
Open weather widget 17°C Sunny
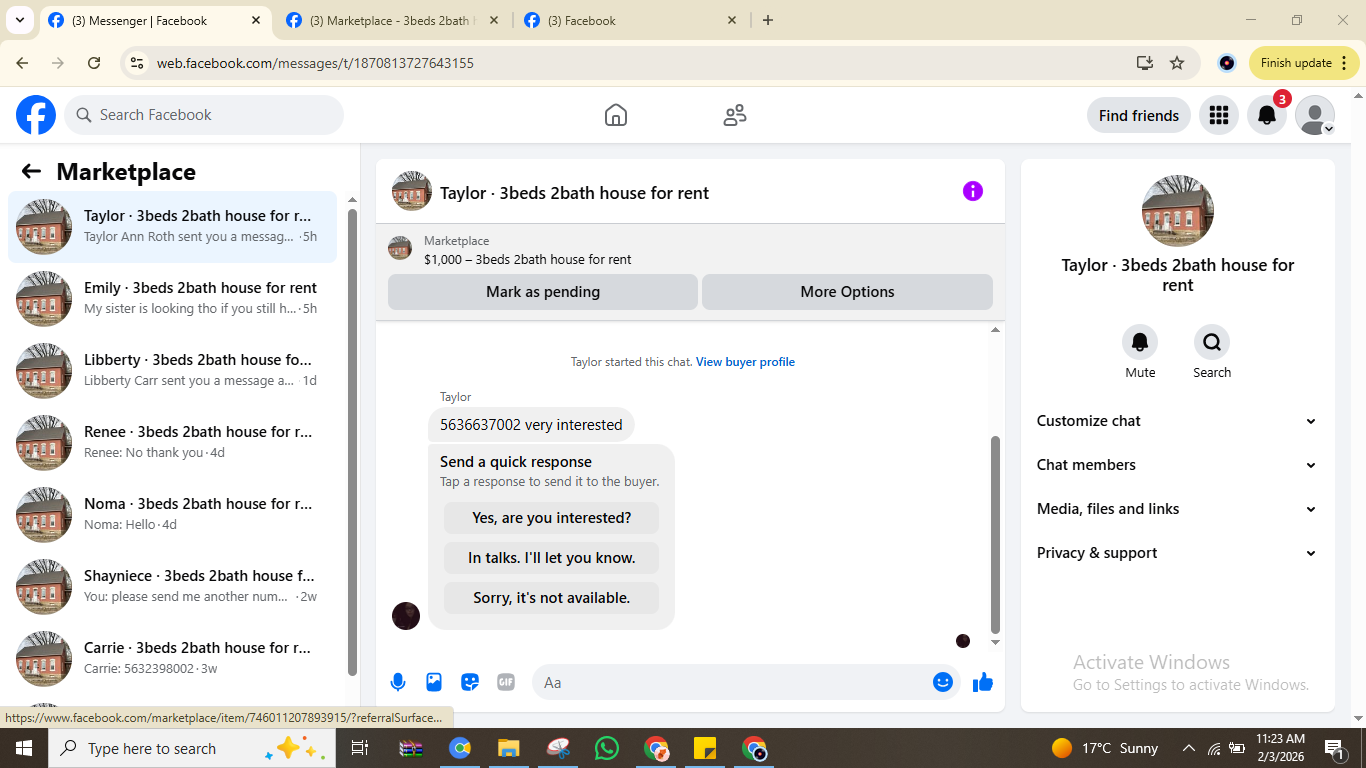click(1105, 748)
